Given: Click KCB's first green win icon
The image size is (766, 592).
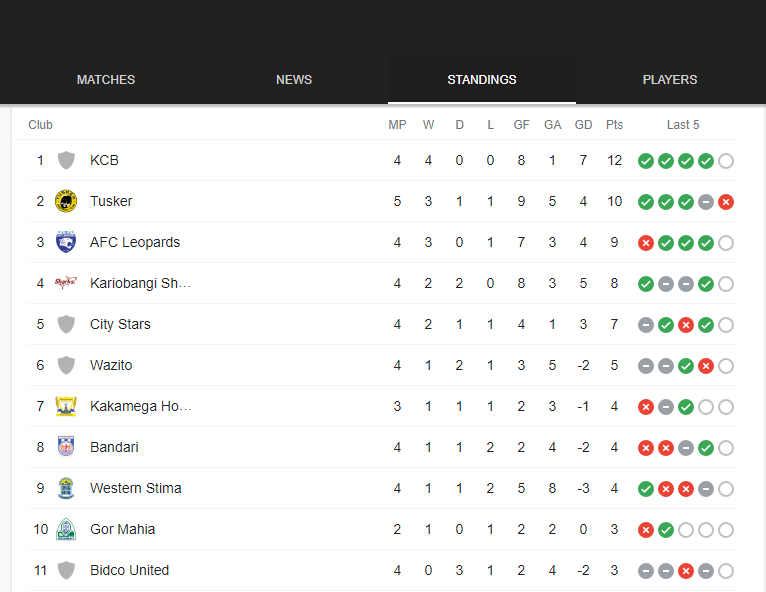Looking at the screenshot, I should tap(646, 161).
